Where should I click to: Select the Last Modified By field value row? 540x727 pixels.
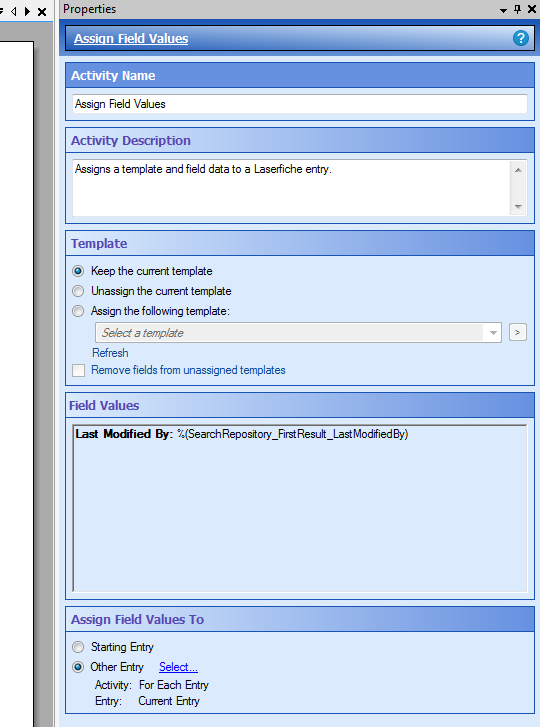pyautogui.click(x=299, y=434)
